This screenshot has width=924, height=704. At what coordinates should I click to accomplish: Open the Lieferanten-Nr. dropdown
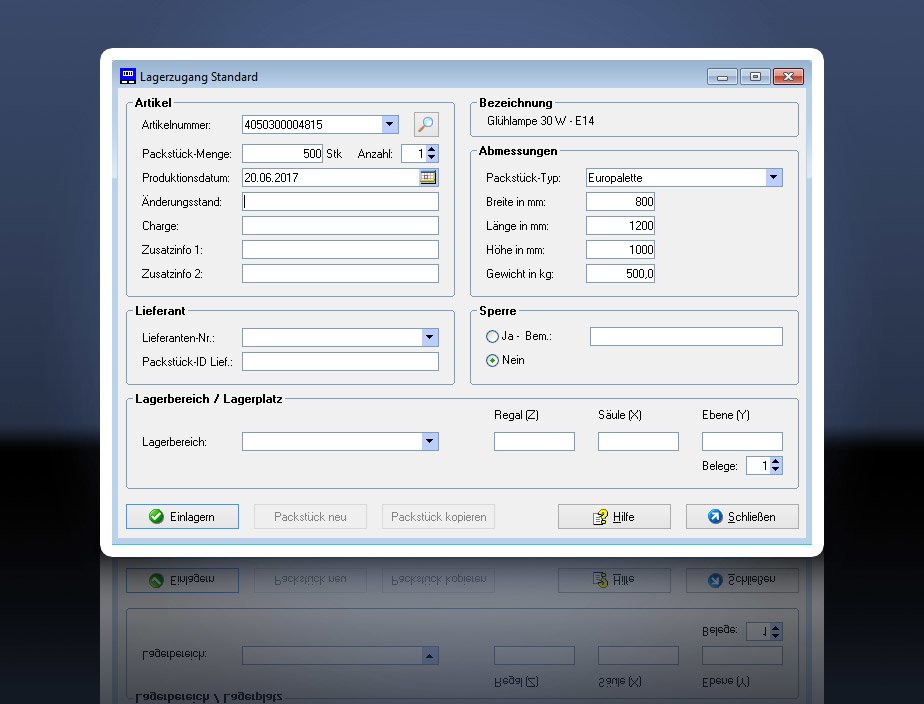pos(430,337)
